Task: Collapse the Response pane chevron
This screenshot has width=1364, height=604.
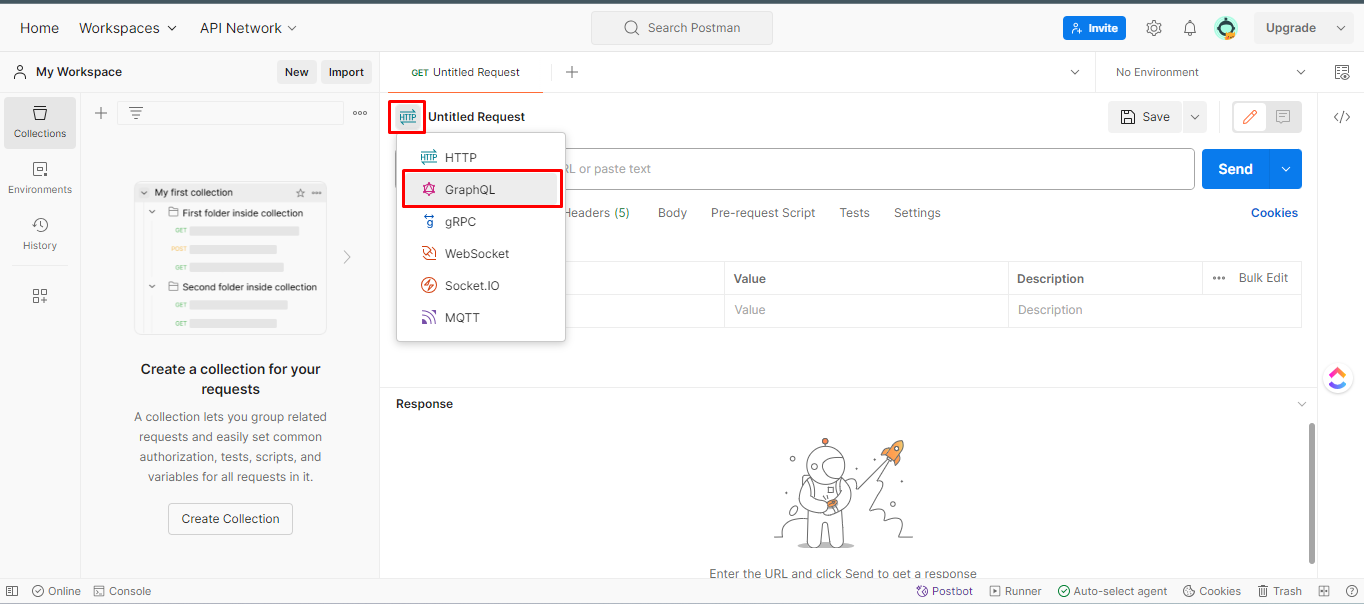Action: pyautogui.click(x=1301, y=404)
